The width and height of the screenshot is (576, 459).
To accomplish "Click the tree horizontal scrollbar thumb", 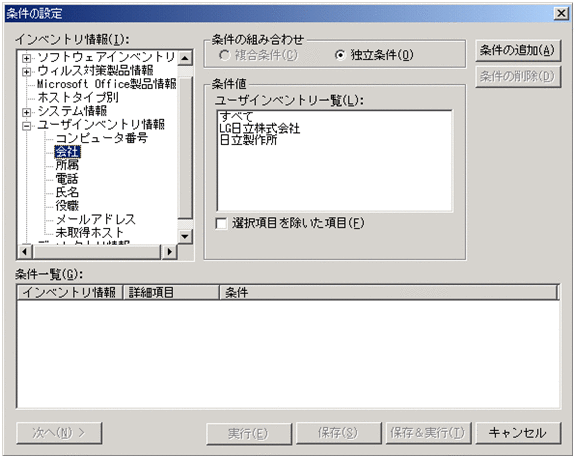I will click(x=97, y=252).
